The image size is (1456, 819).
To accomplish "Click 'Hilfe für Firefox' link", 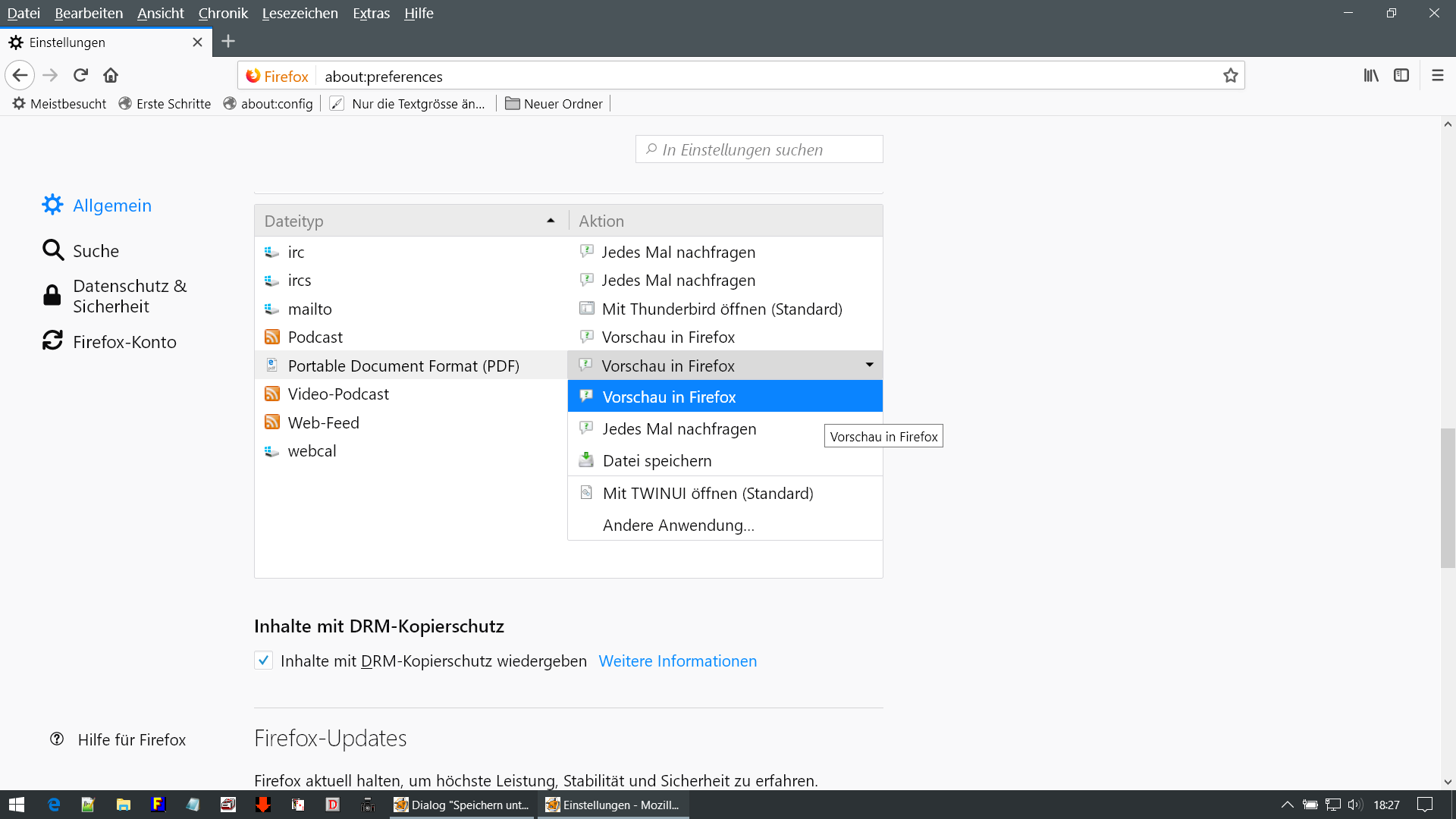I will (x=131, y=739).
